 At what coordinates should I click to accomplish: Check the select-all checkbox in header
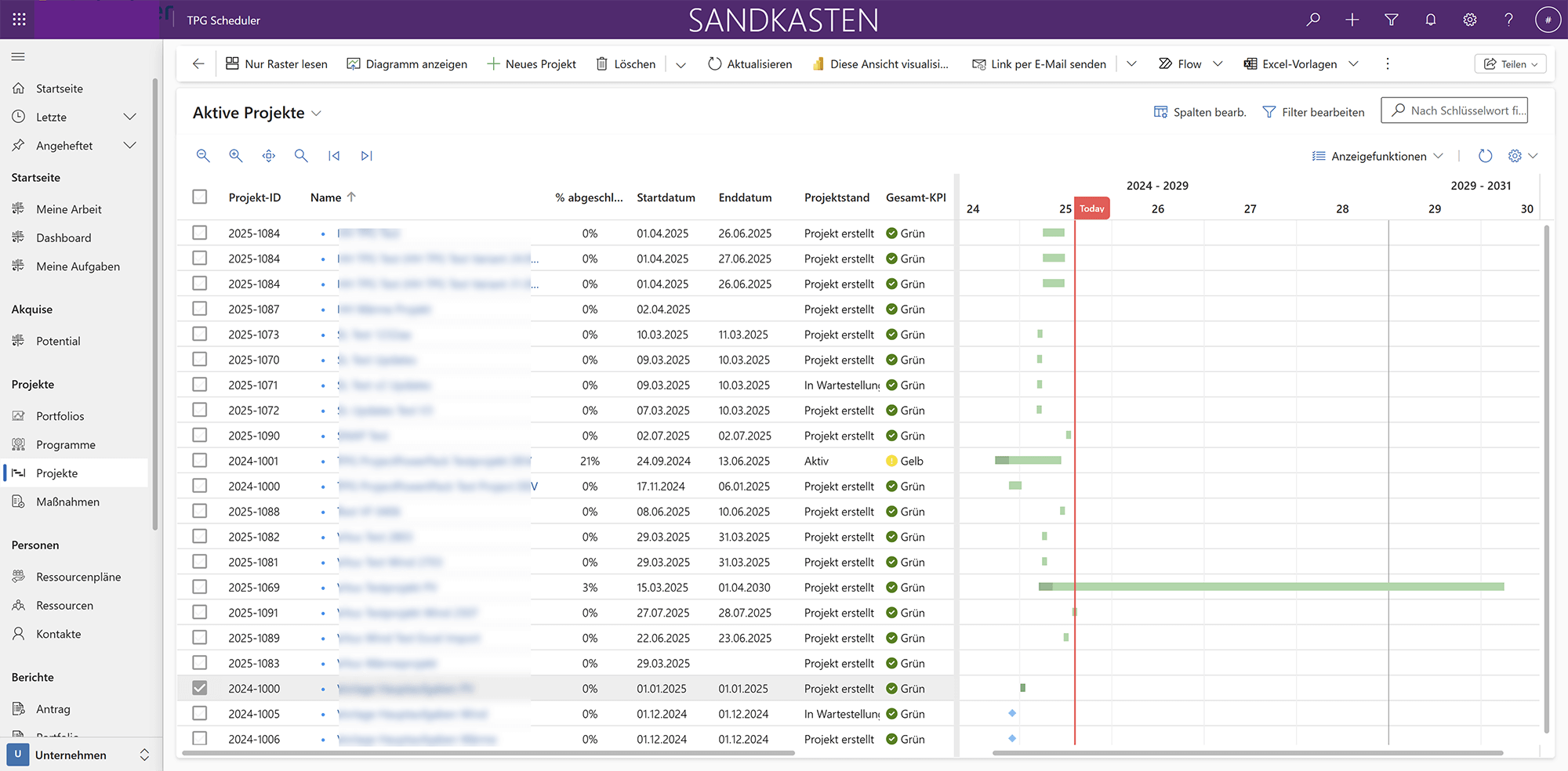(200, 197)
